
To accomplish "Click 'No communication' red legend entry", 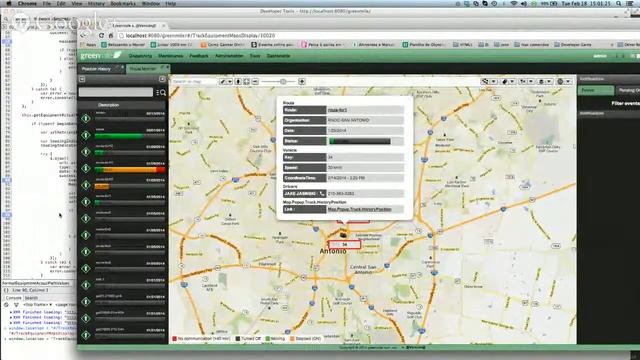I will pyautogui.click(x=201, y=339).
